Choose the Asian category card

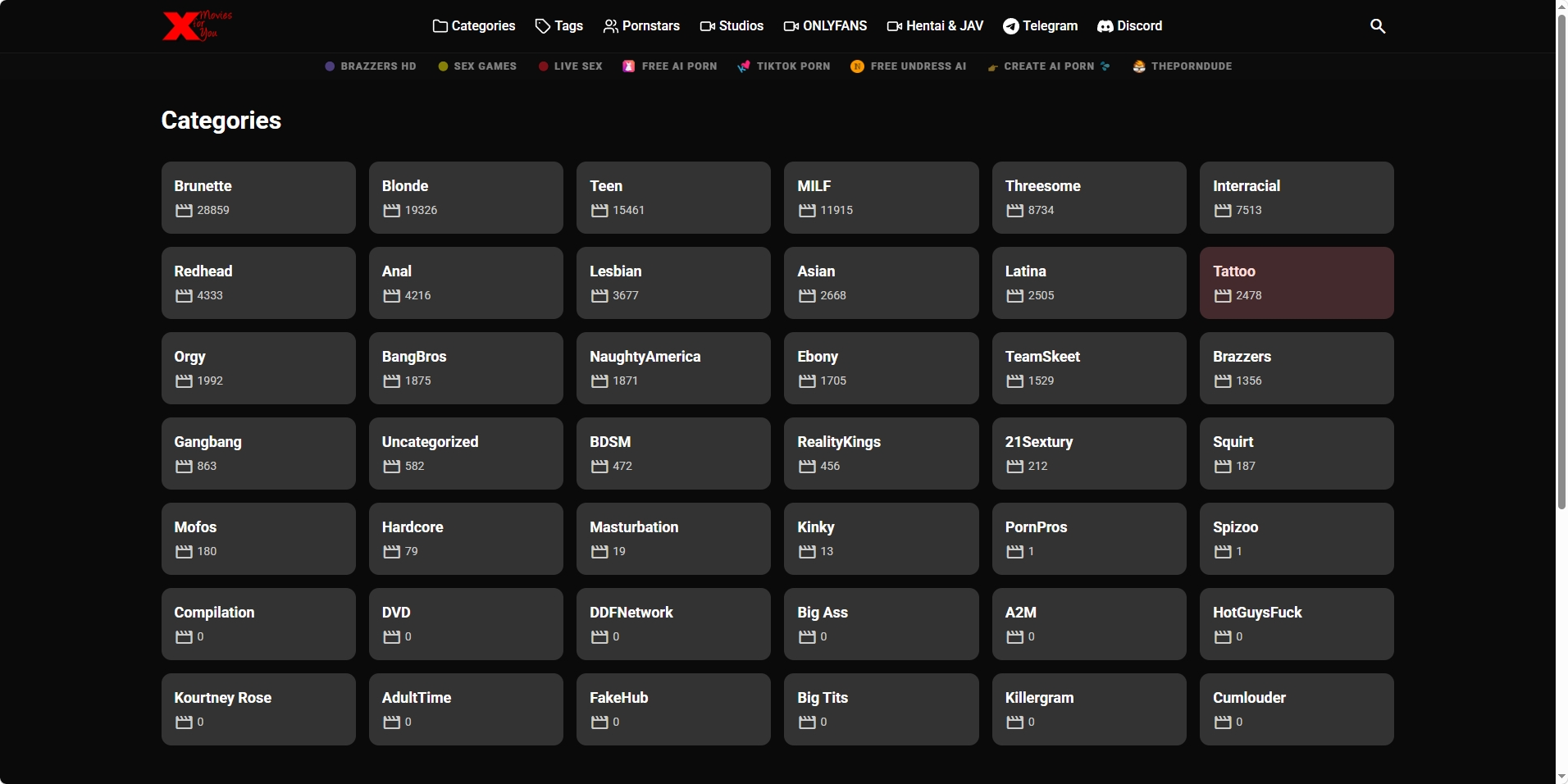point(882,283)
